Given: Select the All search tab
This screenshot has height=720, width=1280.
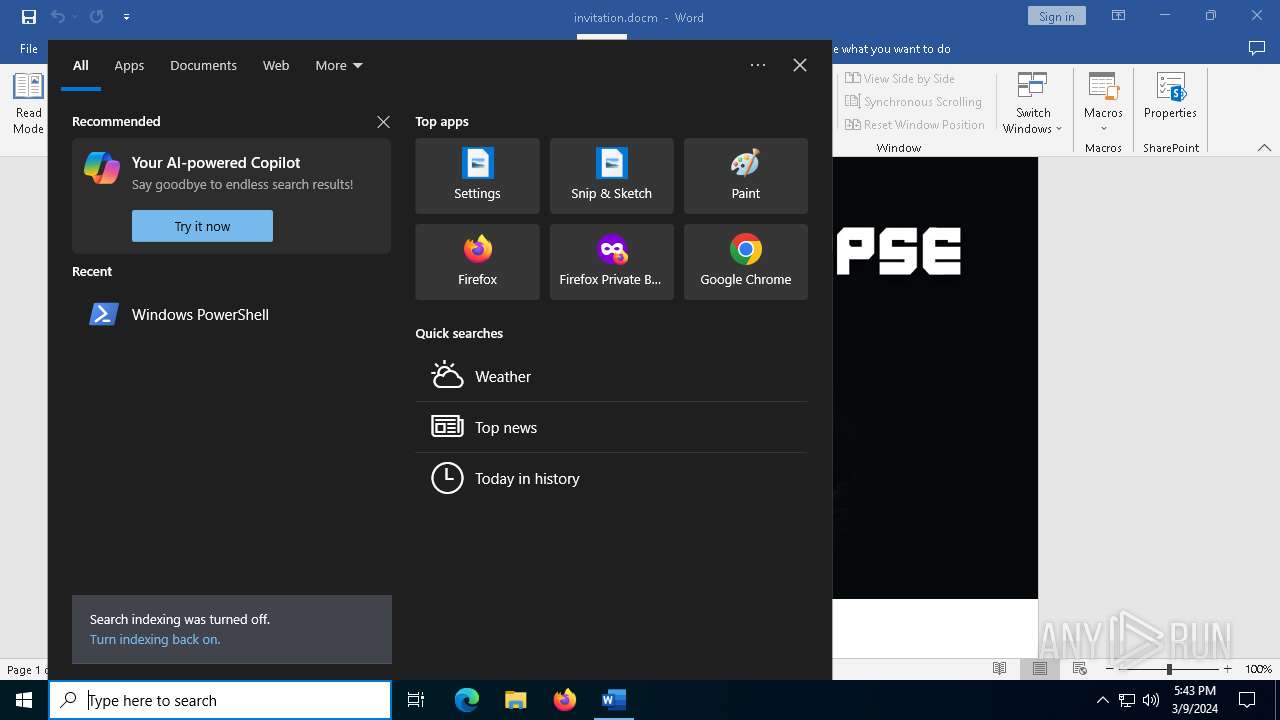Looking at the screenshot, I should point(81,65).
